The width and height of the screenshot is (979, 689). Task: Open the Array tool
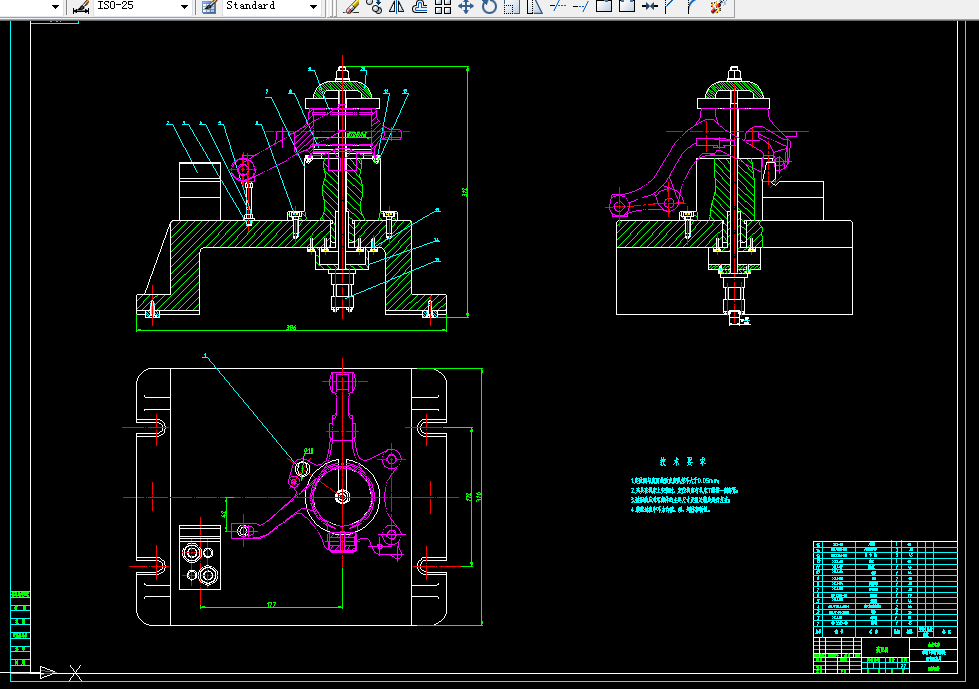pos(443,7)
